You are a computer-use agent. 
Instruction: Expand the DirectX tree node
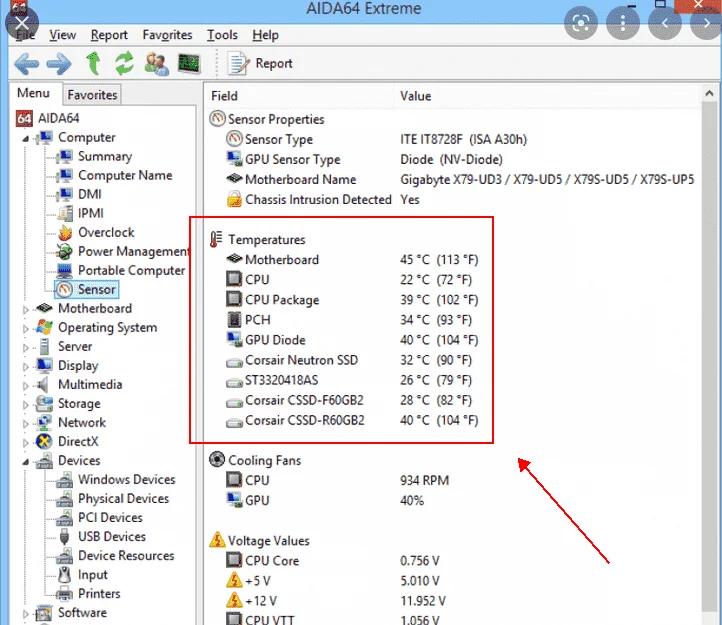(26, 443)
